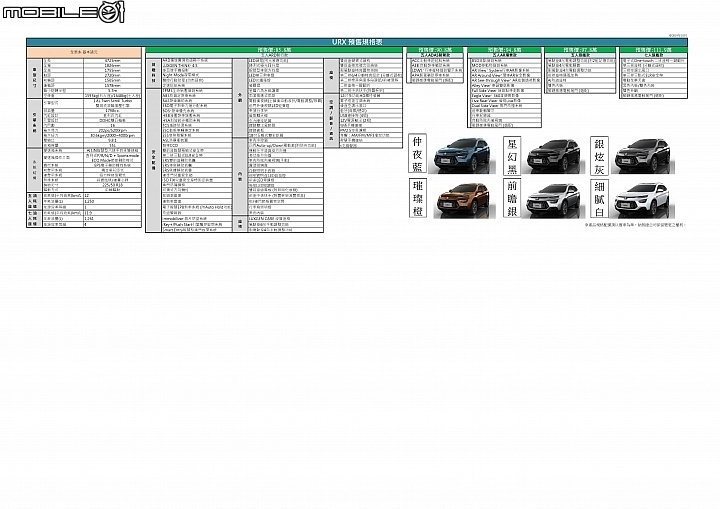Click the Full Side View row

point(505,90)
